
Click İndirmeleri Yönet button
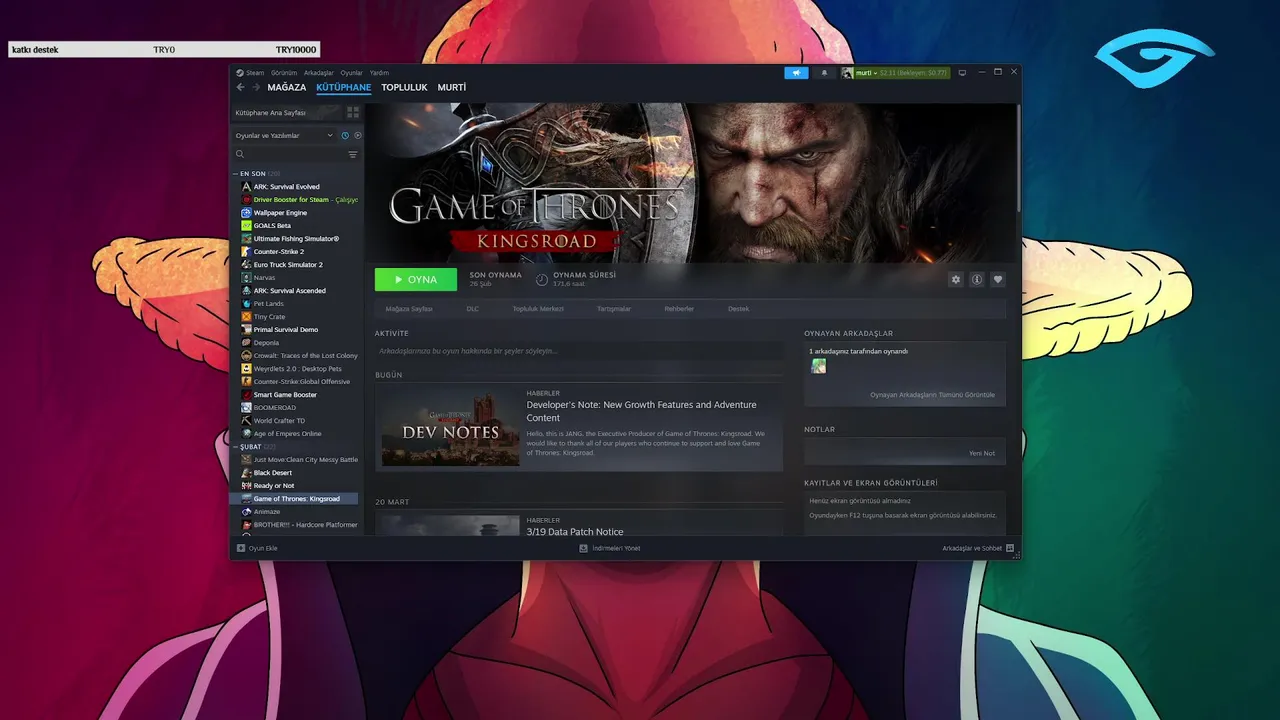(x=610, y=548)
